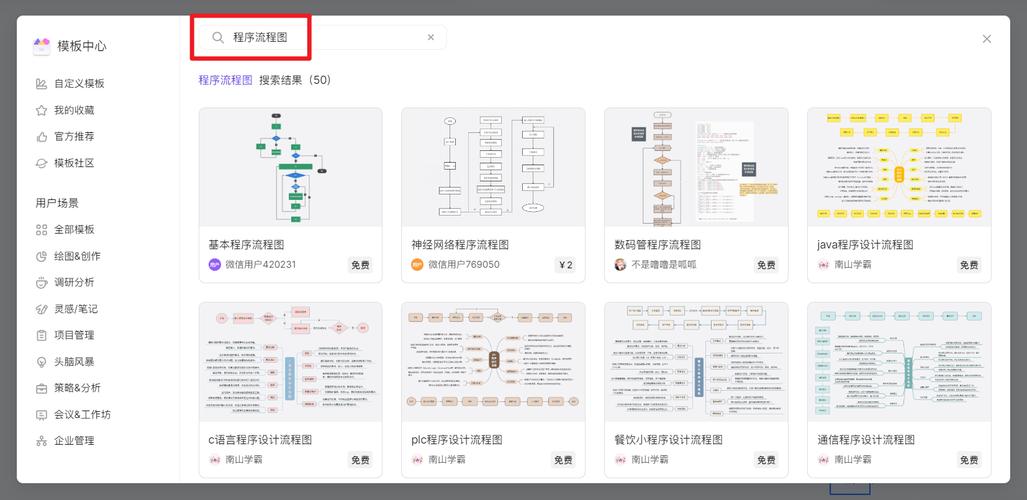Click author 南山学霸 under java程序设计流程图
1027x500 pixels.
853,265
